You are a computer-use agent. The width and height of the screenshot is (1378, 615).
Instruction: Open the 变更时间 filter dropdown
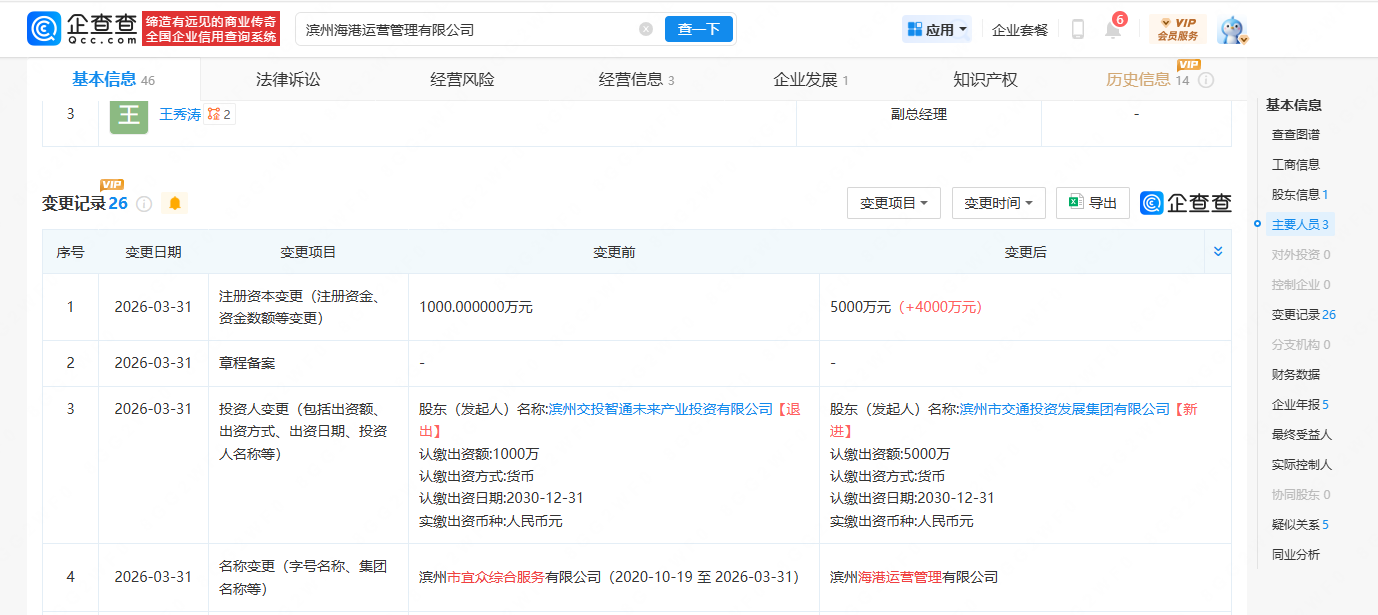coord(998,203)
